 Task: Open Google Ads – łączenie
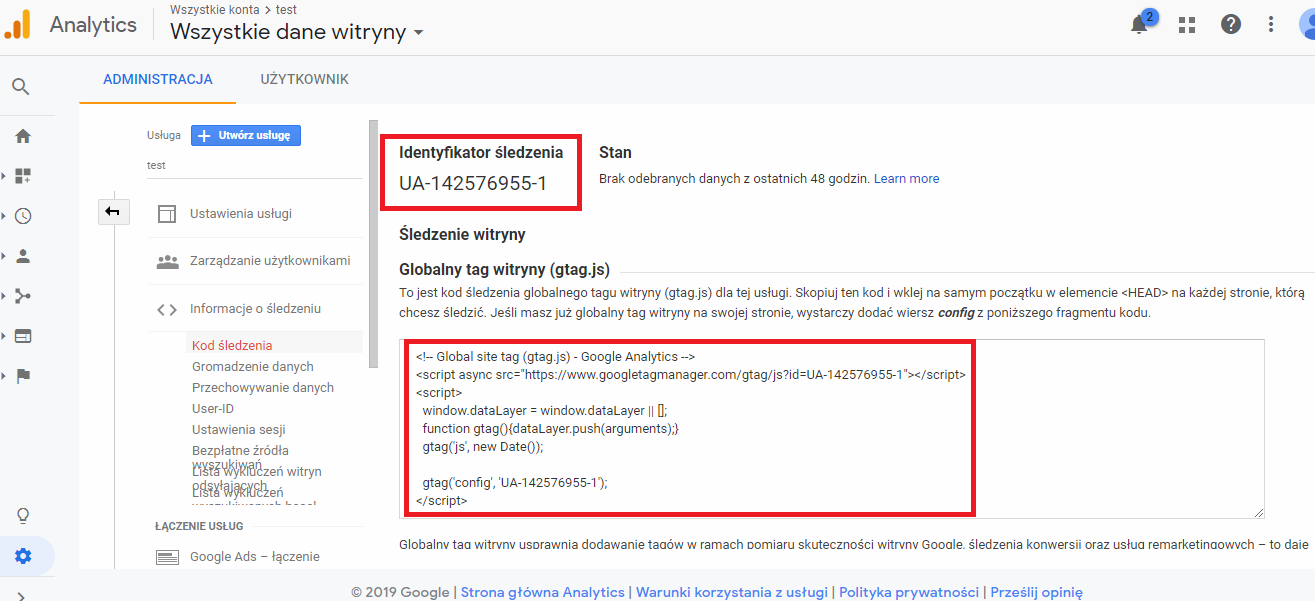tap(255, 557)
